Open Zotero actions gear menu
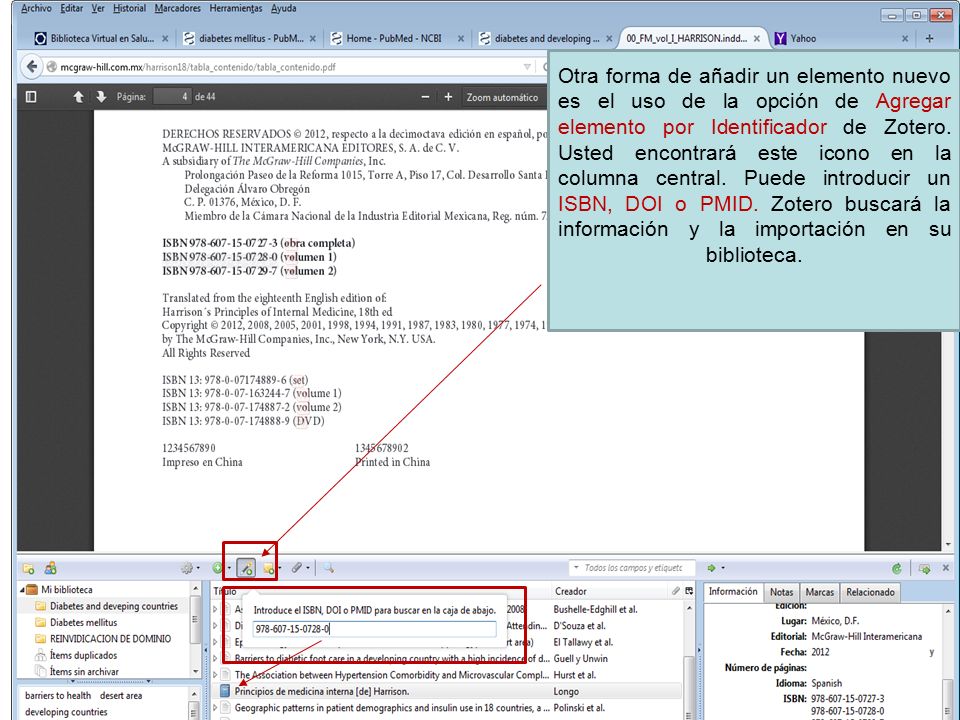960x720 pixels. pyautogui.click(x=190, y=569)
